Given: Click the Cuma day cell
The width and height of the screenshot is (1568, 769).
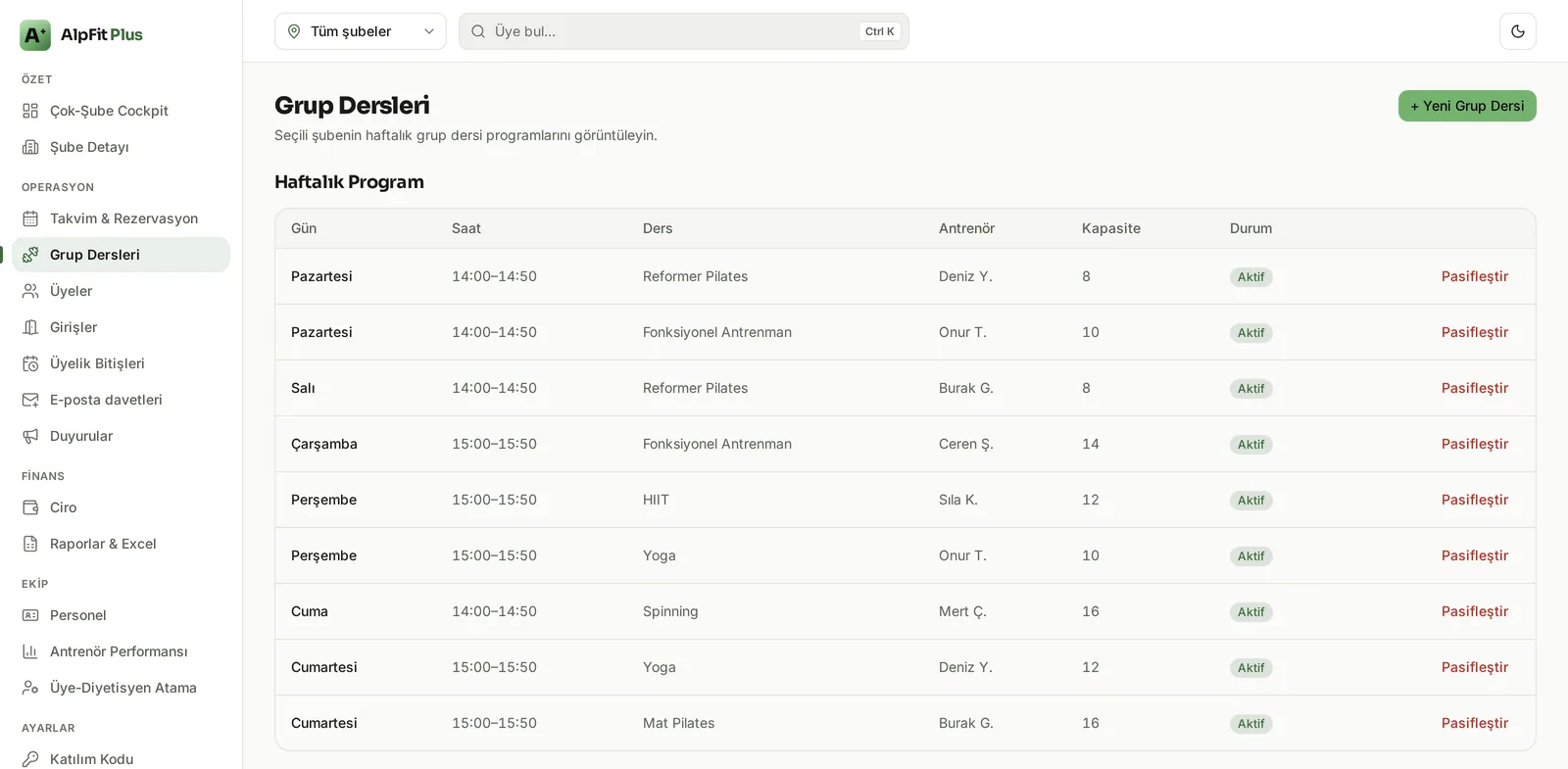Looking at the screenshot, I should (x=310, y=611).
